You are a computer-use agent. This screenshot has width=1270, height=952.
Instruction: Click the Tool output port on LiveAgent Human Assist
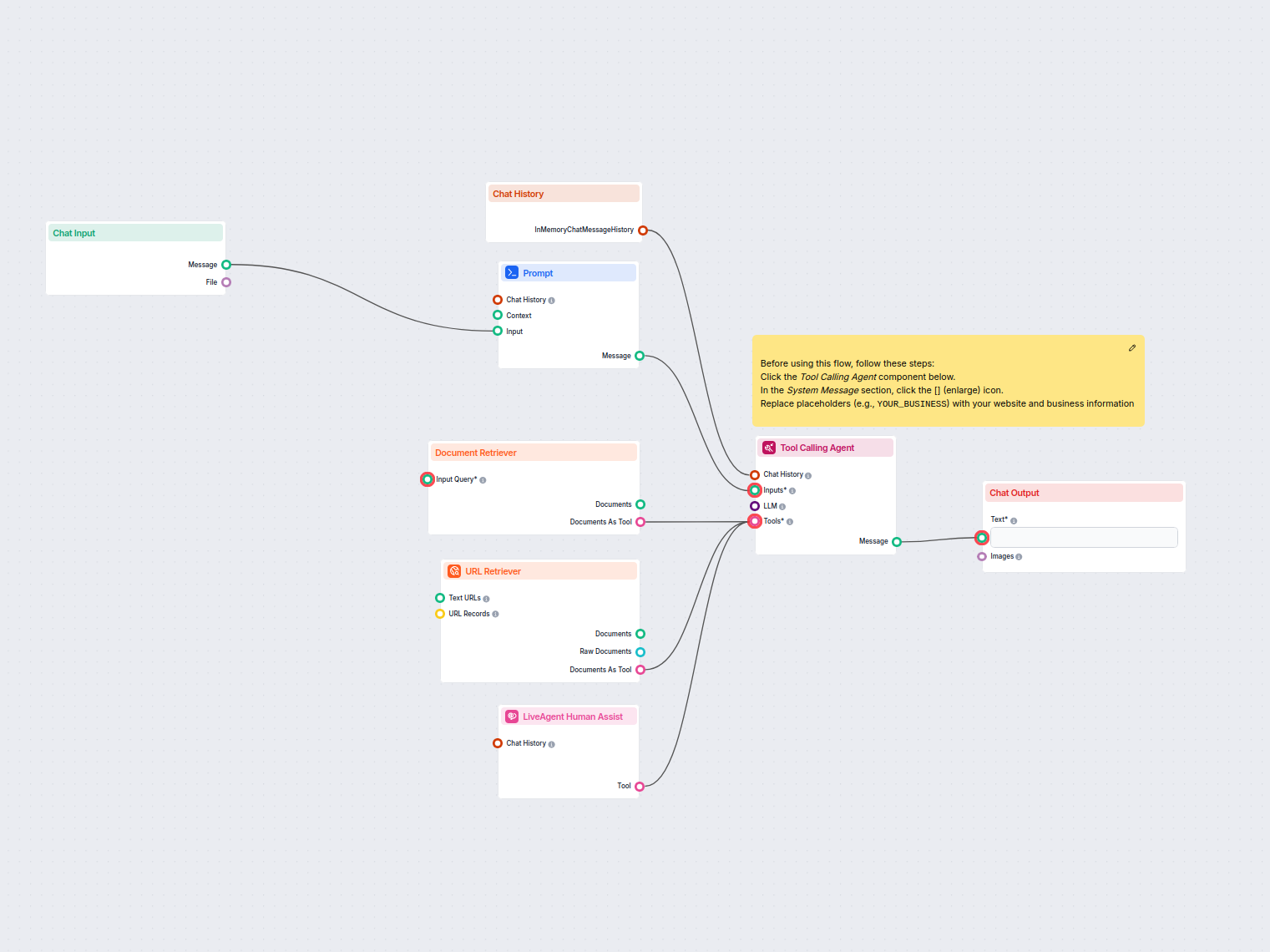coord(640,786)
